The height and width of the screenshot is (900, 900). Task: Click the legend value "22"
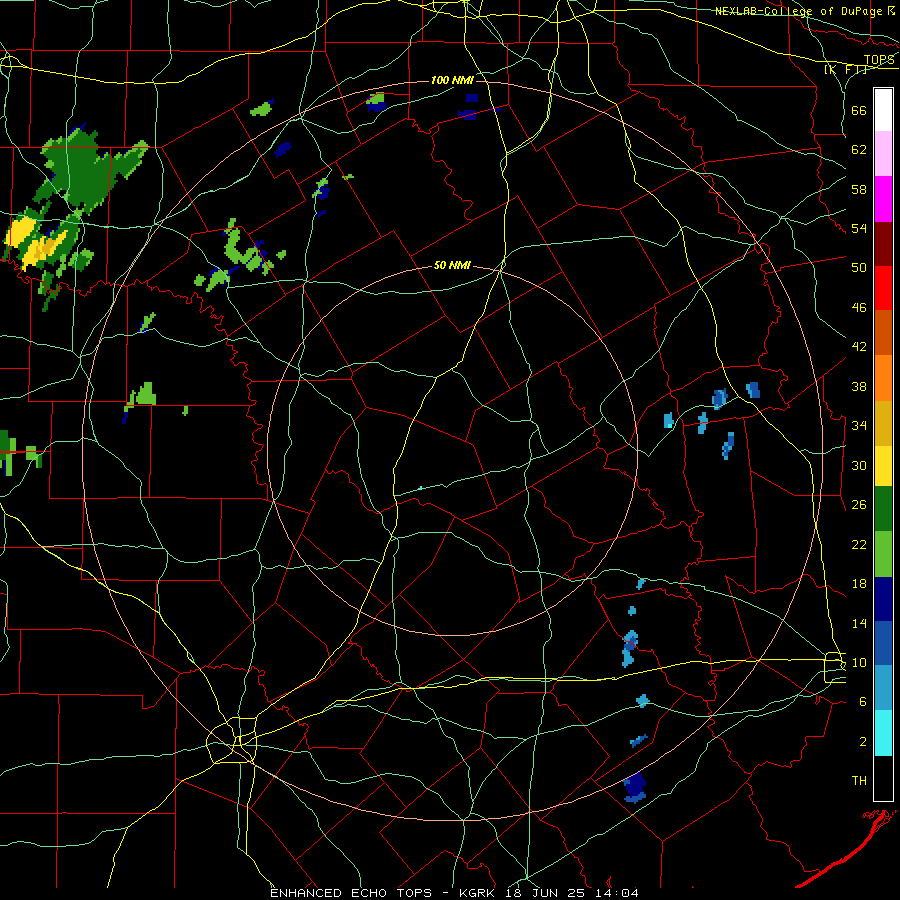click(x=859, y=544)
